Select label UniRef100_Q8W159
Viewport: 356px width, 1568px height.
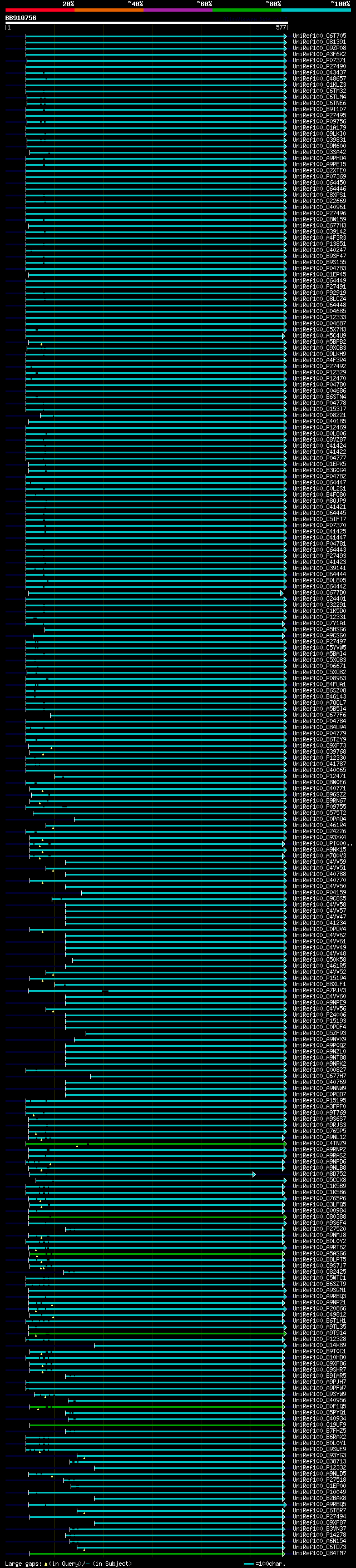[319, 219]
